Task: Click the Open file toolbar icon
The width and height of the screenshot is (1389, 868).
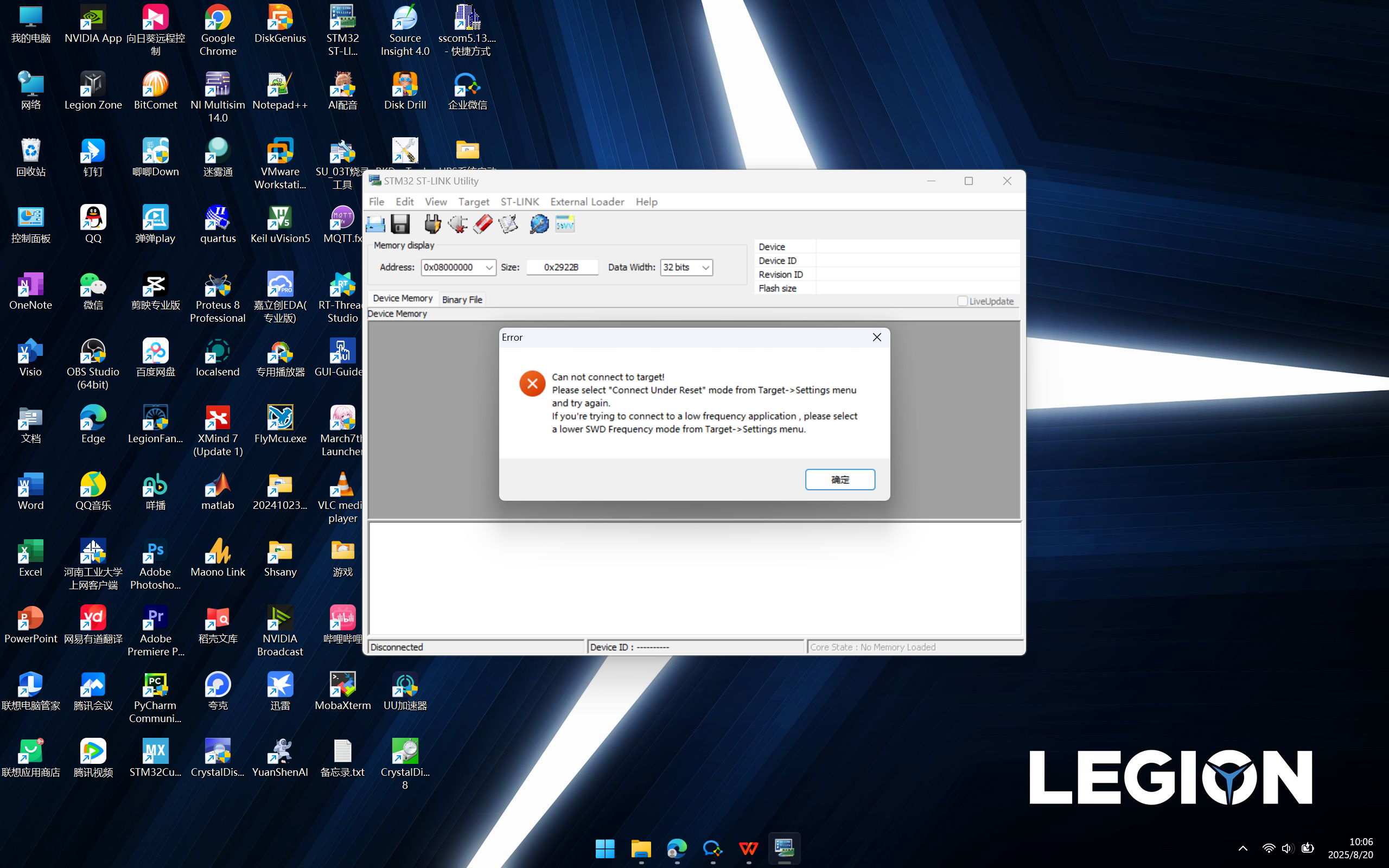Action: (375, 224)
